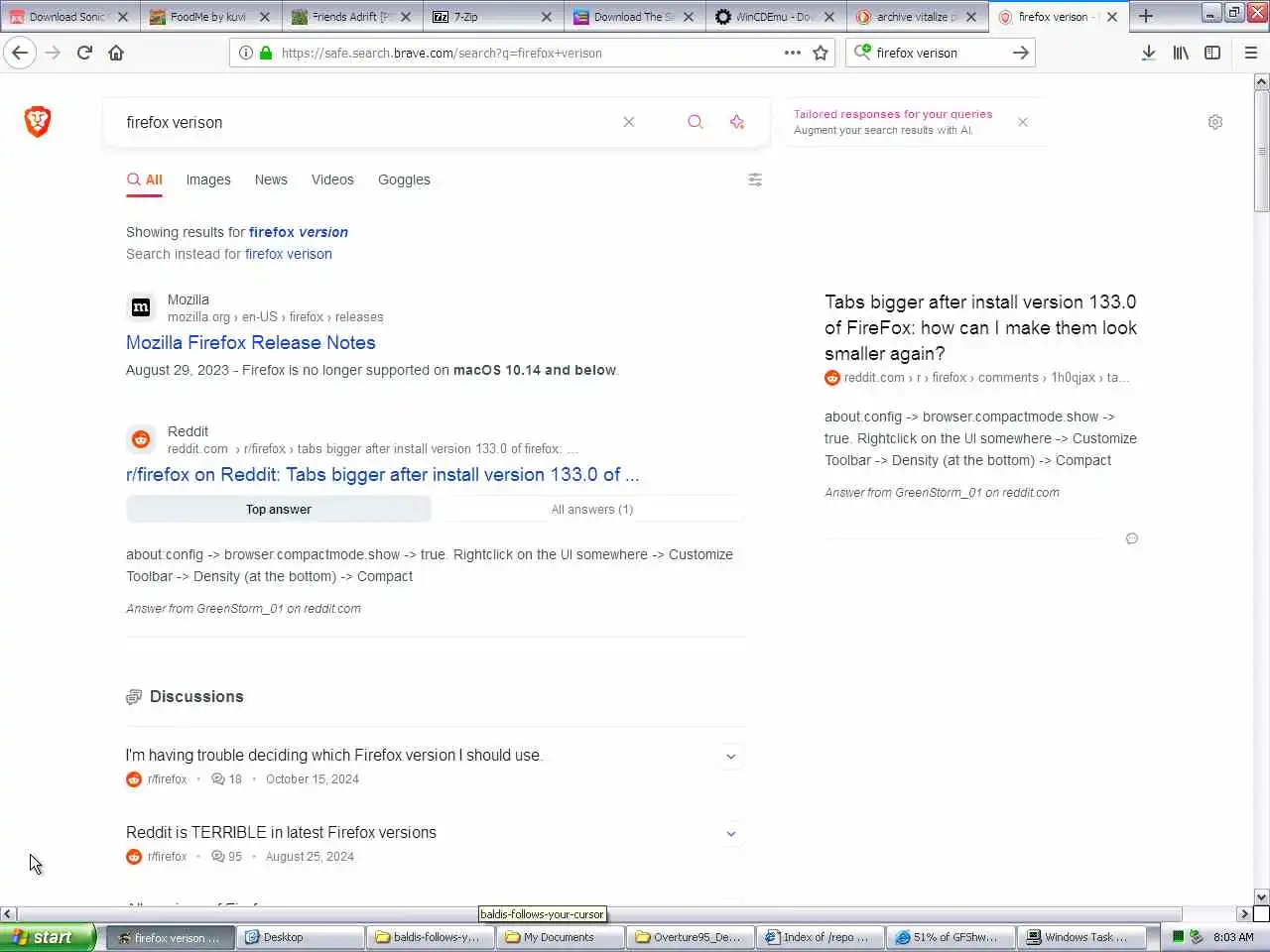Toggle the sidebar toolbar icon
Viewport: 1270px width, 952px height.
coord(1212,53)
